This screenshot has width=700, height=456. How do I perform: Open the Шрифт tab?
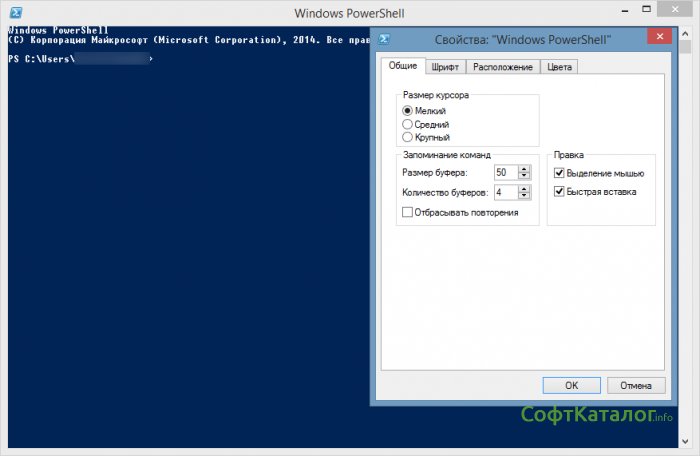point(445,67)
